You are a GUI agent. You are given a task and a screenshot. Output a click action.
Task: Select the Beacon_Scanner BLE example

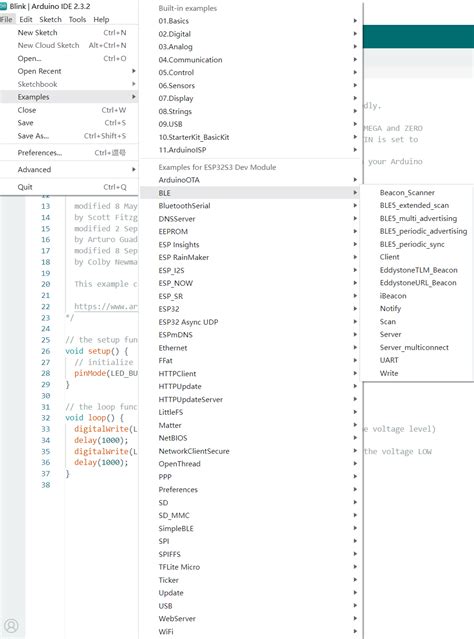click(x=407, y=192)
